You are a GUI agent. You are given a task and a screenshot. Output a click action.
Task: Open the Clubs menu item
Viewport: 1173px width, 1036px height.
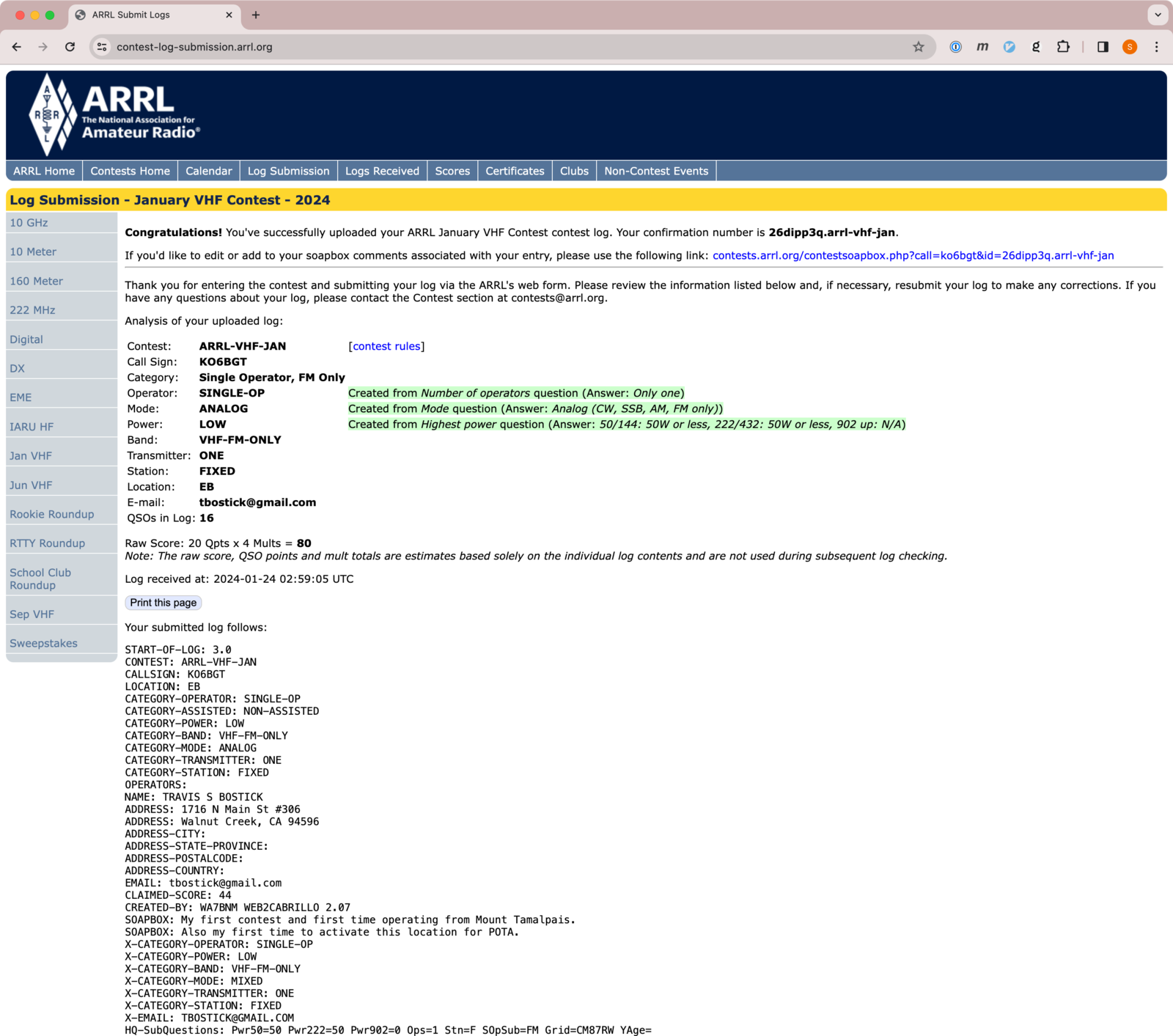point(574,171)
